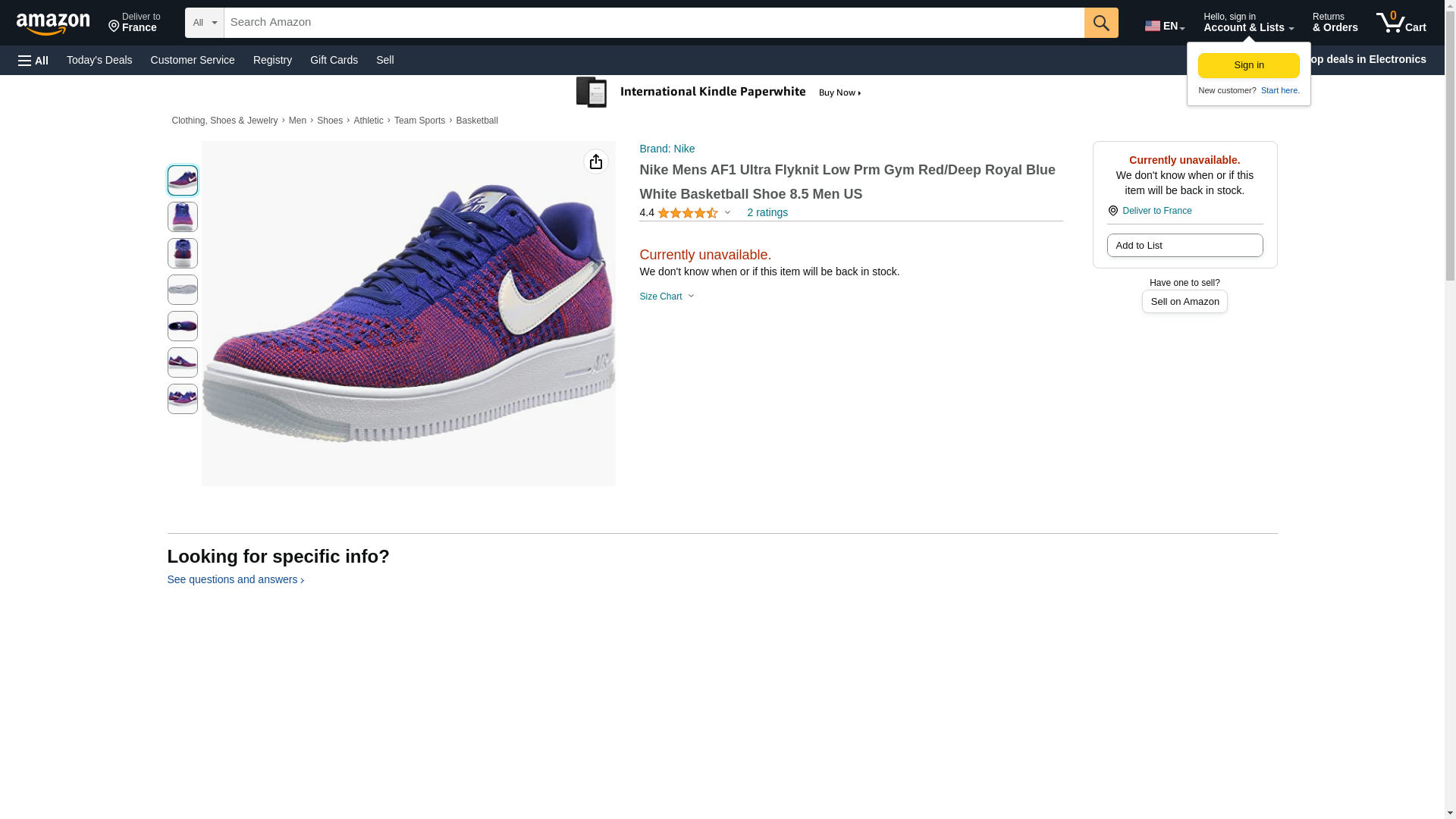Open the shopping cart

1401,23
